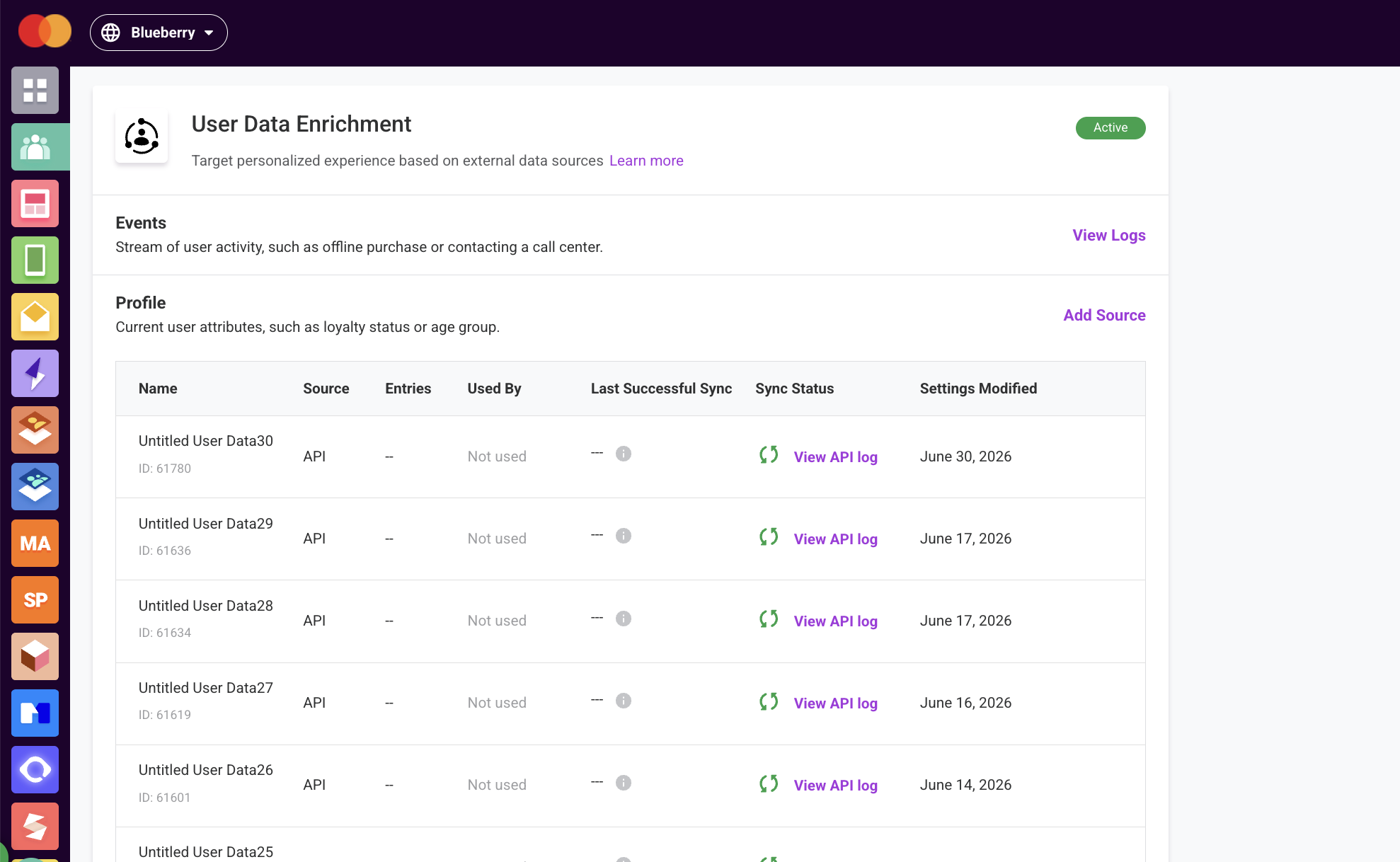
Task: Sort by the Settings Modified column header
Action: [x=978, y=389]
